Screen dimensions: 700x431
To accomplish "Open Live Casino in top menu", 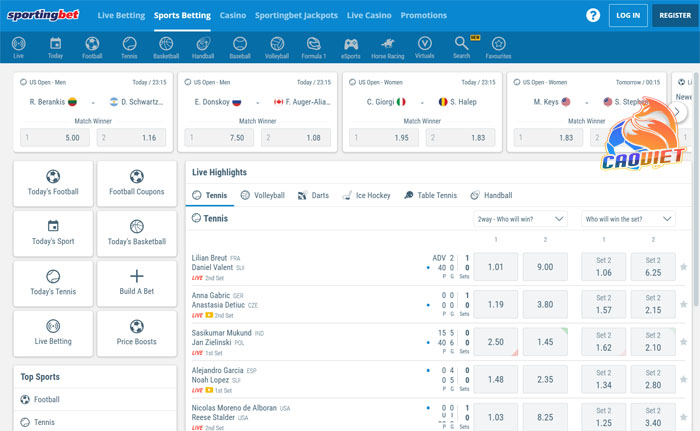I will tap(369, 15).
